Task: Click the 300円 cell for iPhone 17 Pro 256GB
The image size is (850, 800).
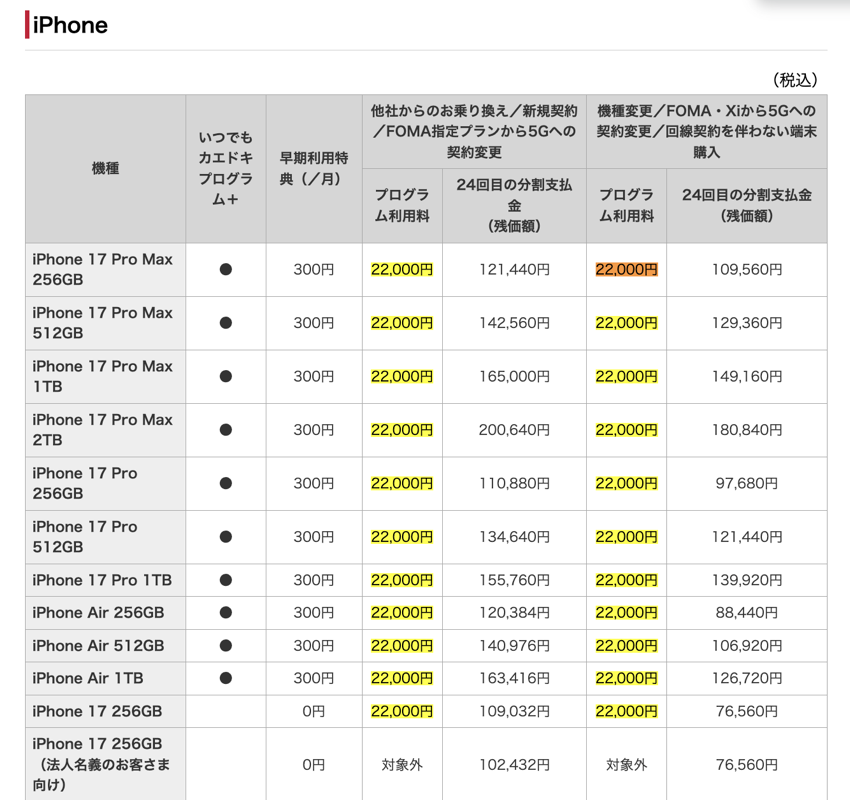Action: [x=313, y=483]
